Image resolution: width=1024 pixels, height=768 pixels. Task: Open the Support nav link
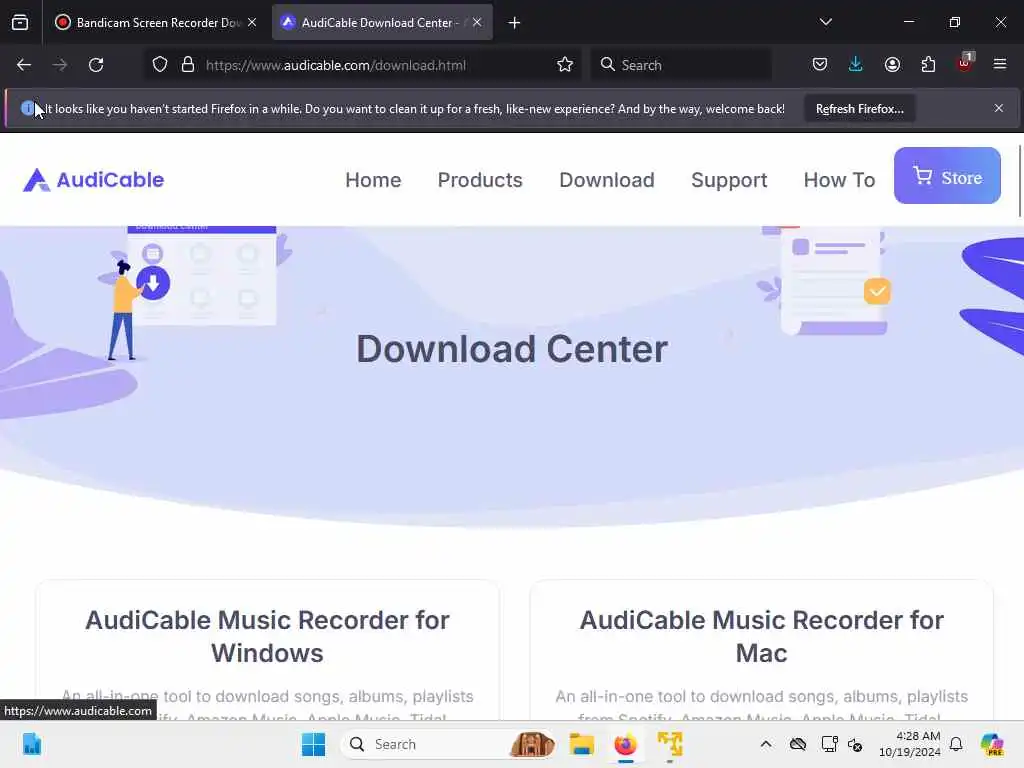729,180
